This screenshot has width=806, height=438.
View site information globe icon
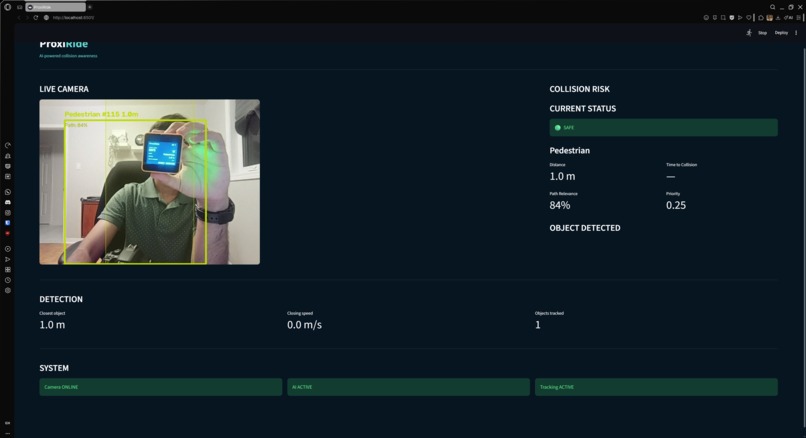46,17
